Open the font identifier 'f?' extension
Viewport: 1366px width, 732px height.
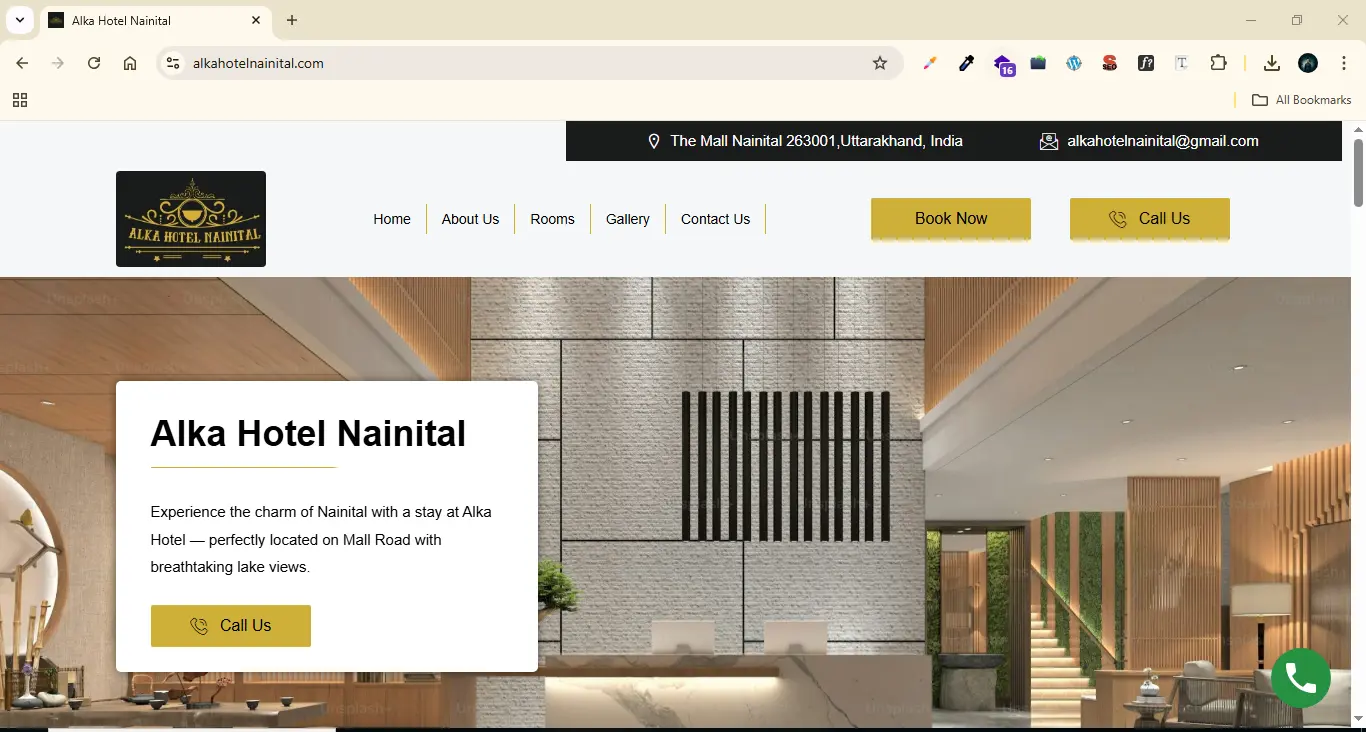click(x=1146, y=63)
